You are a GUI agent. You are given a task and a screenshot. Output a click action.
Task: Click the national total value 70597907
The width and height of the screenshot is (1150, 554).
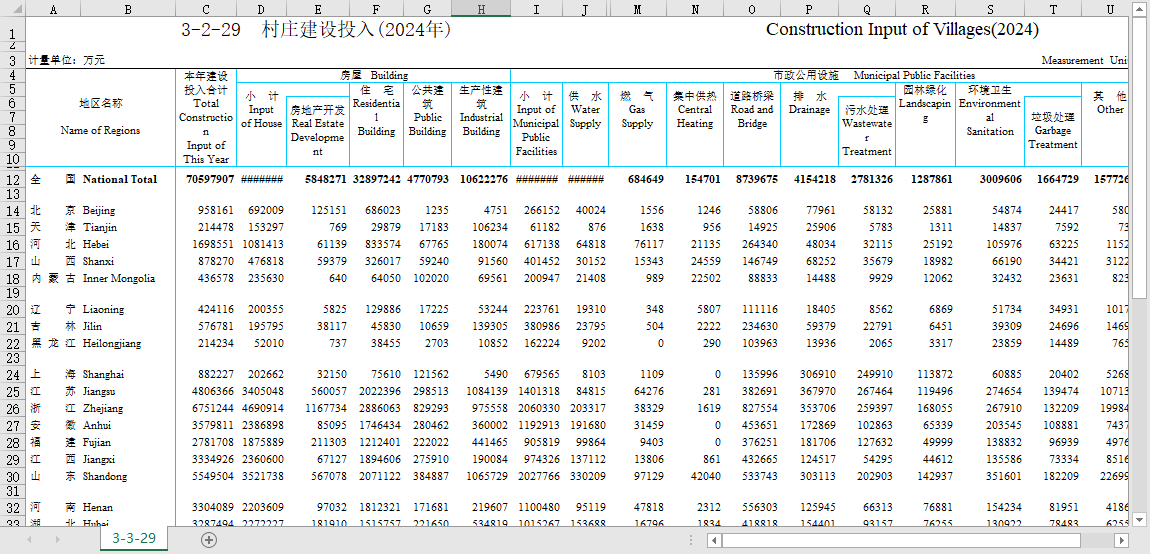click(210, 179)
